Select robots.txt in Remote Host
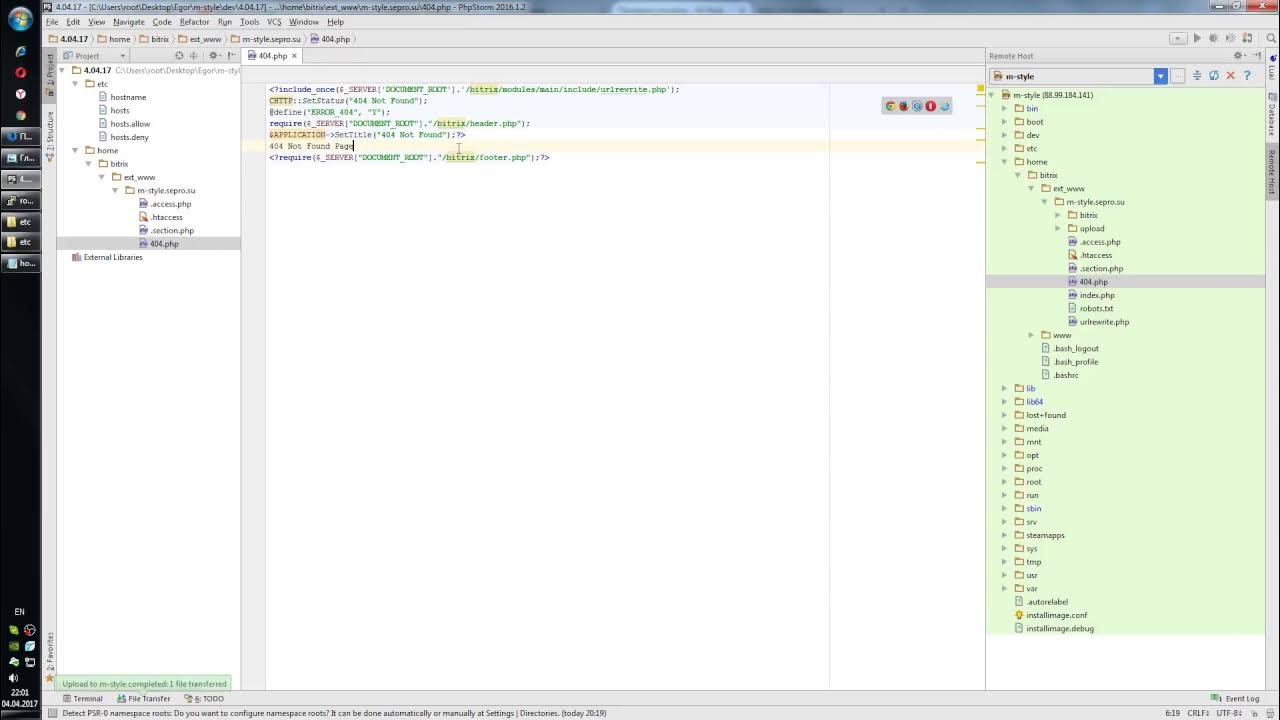Viewport: 1280px width, 720px height. (1090, 308)
